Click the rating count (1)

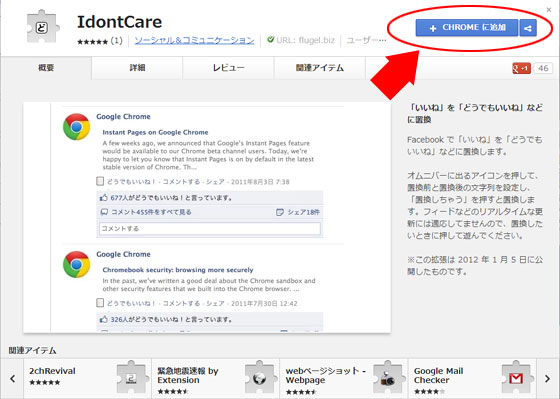point(116,41)
